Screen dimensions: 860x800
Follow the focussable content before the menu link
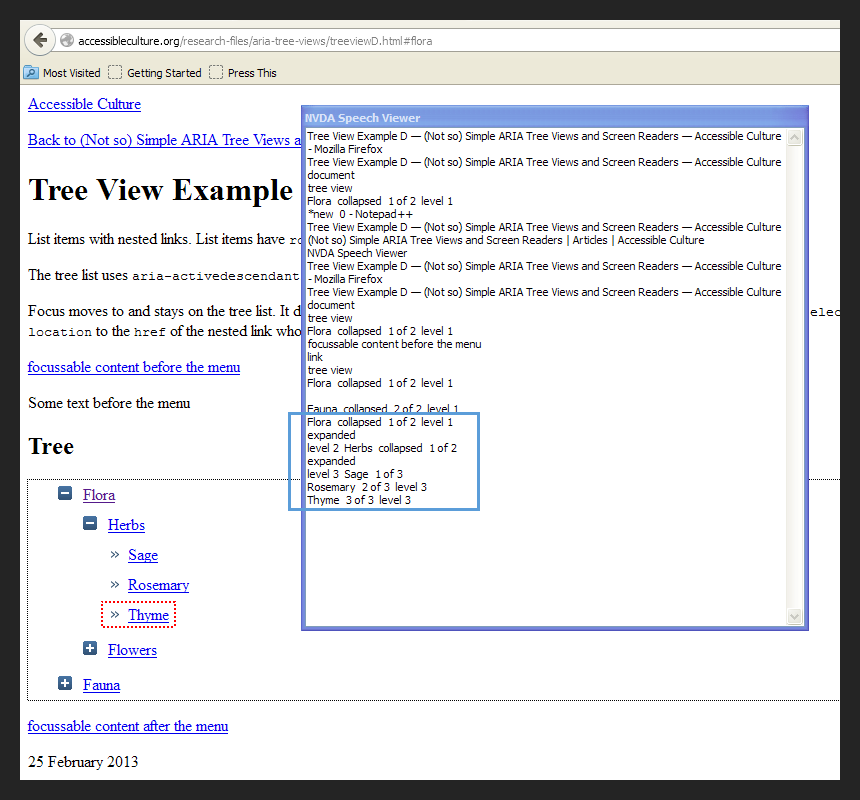tap(134, 367)
